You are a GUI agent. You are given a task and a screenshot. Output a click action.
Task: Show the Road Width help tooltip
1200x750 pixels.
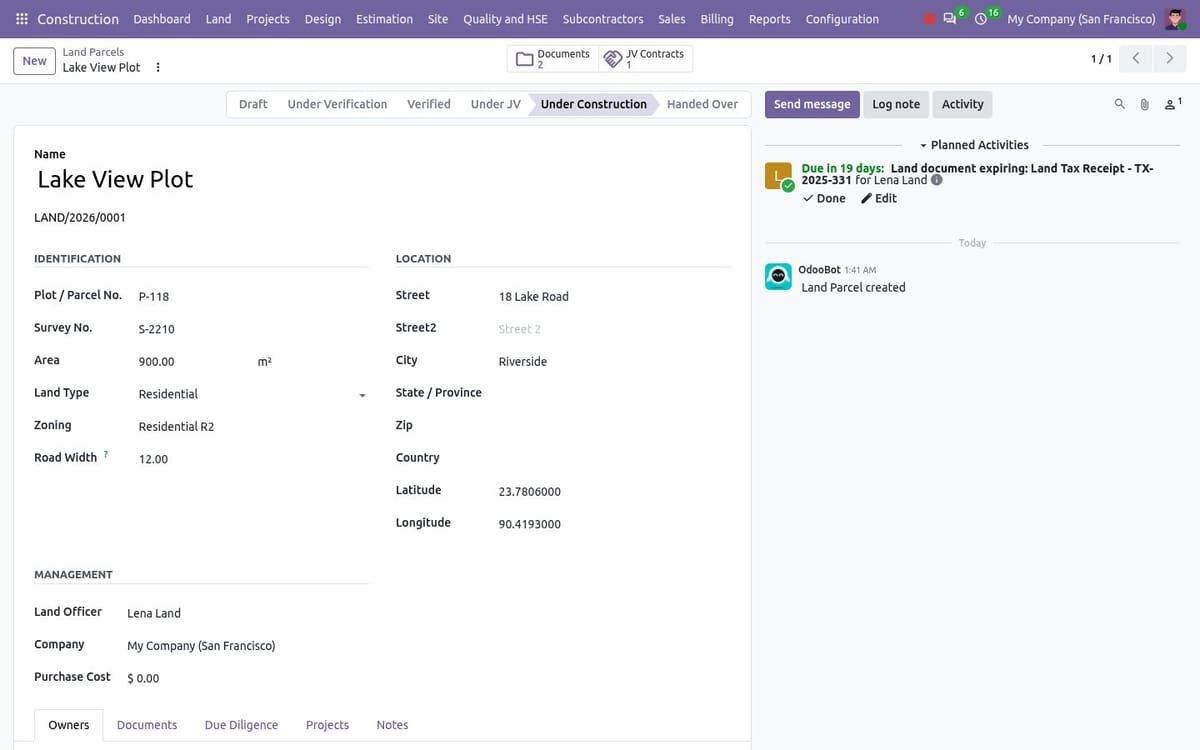tap(105, 455)
